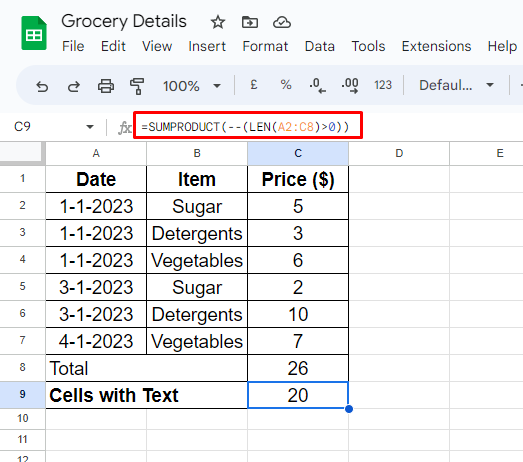Open the Format menu
The height and width of the screenshot is (462, 523).
point(265,46)
